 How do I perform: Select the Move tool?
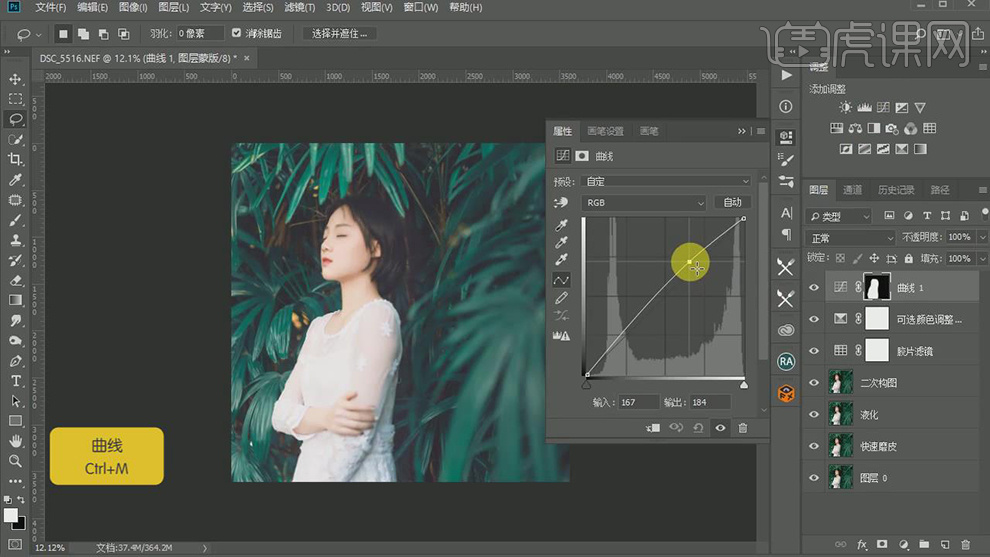[x=15, y=79]
